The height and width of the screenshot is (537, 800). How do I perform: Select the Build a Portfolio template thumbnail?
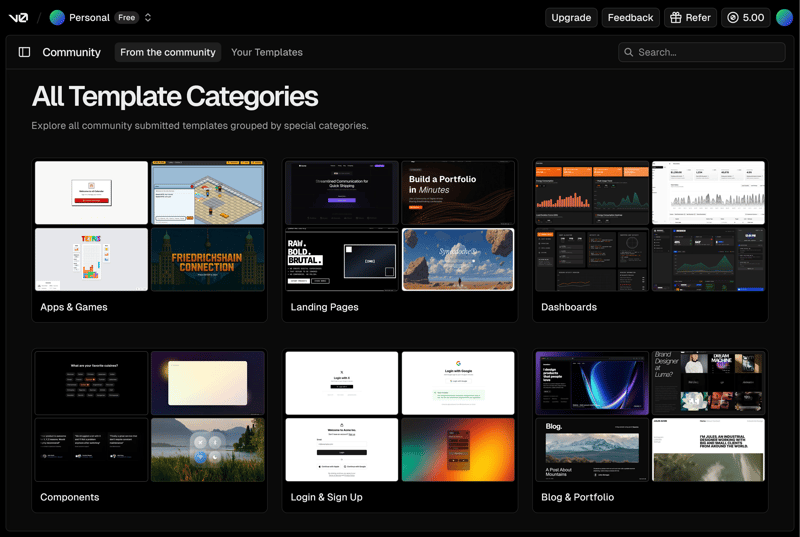pos(457,192)
